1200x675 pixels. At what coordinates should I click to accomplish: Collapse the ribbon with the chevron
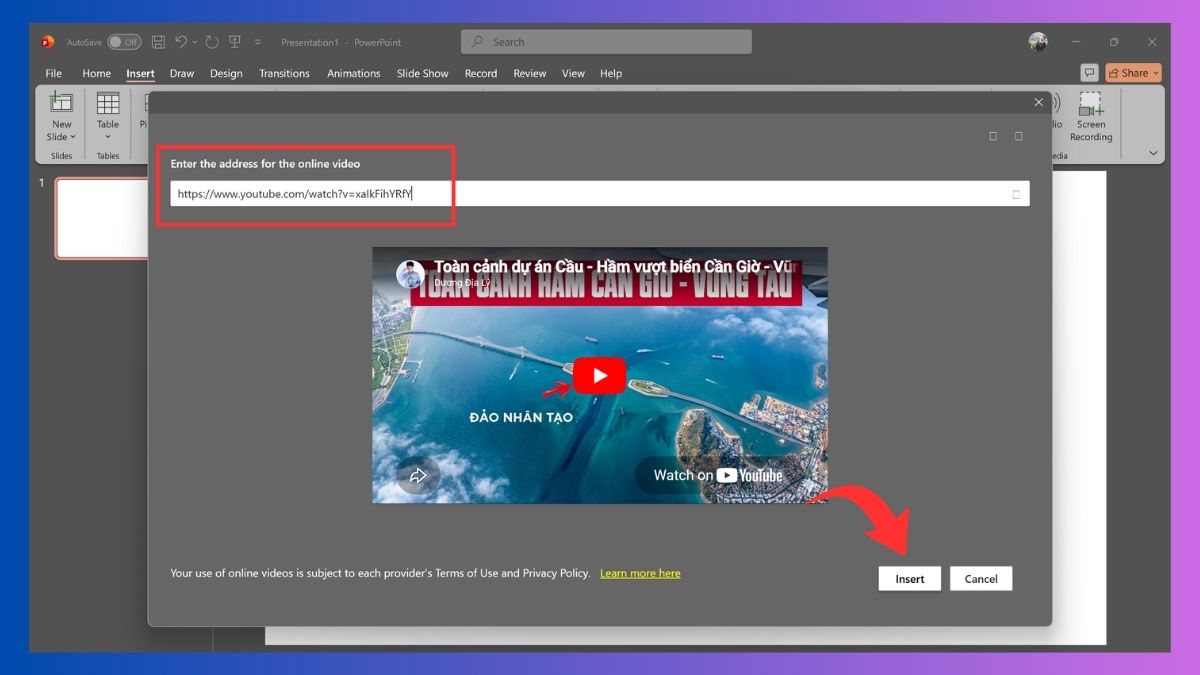coord(1153,153)
